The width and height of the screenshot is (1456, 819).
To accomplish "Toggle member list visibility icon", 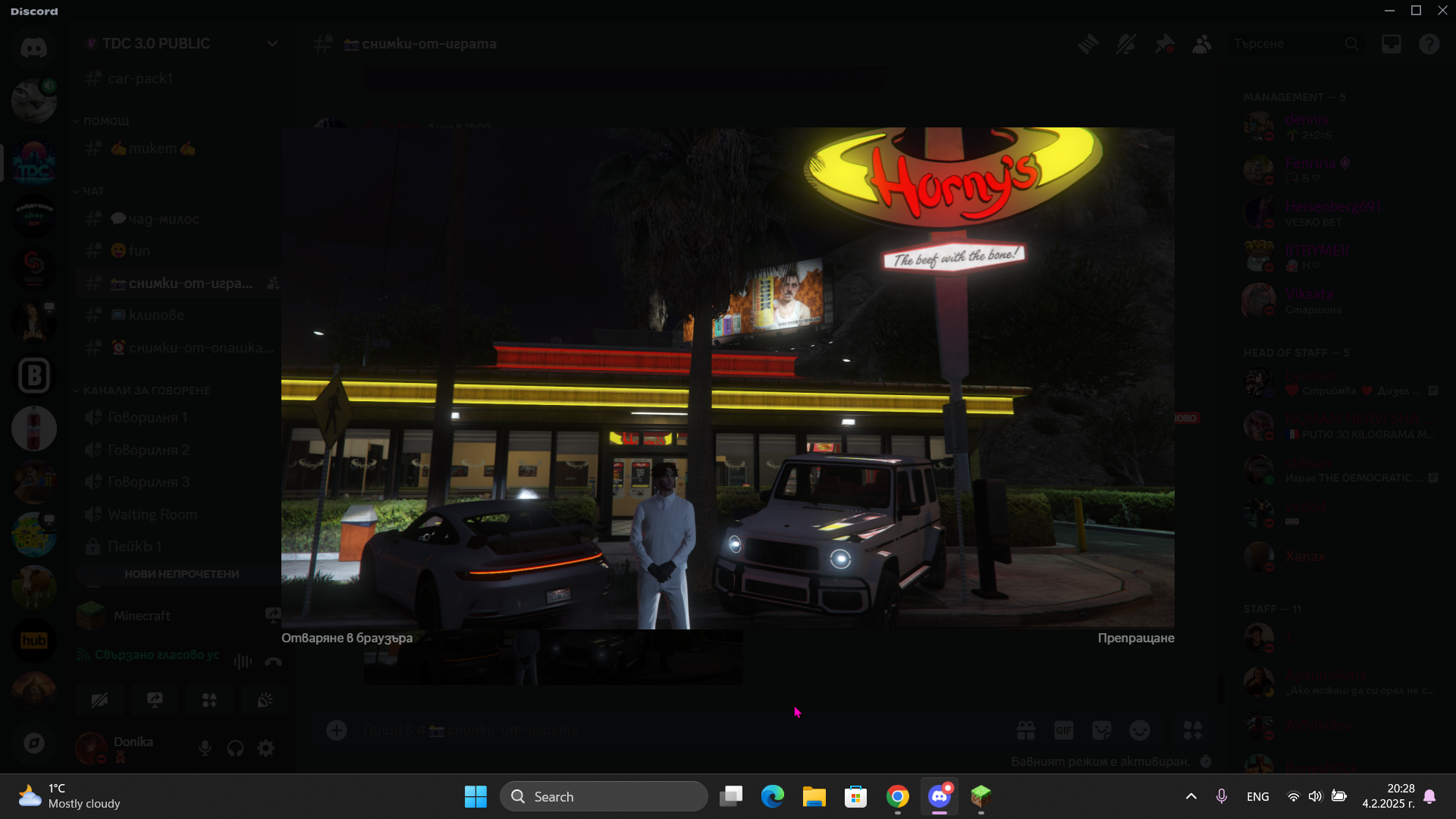I will (1201, 44).
